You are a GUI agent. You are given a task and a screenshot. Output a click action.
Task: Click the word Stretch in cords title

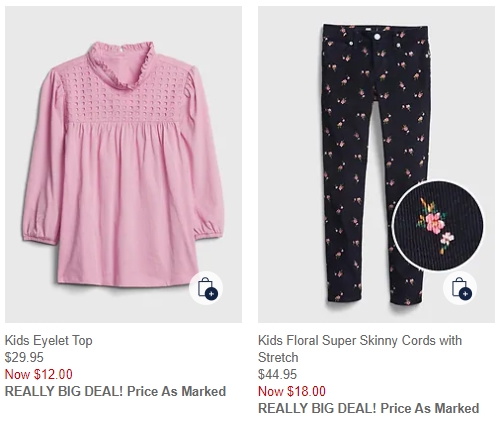click(278, 357)
